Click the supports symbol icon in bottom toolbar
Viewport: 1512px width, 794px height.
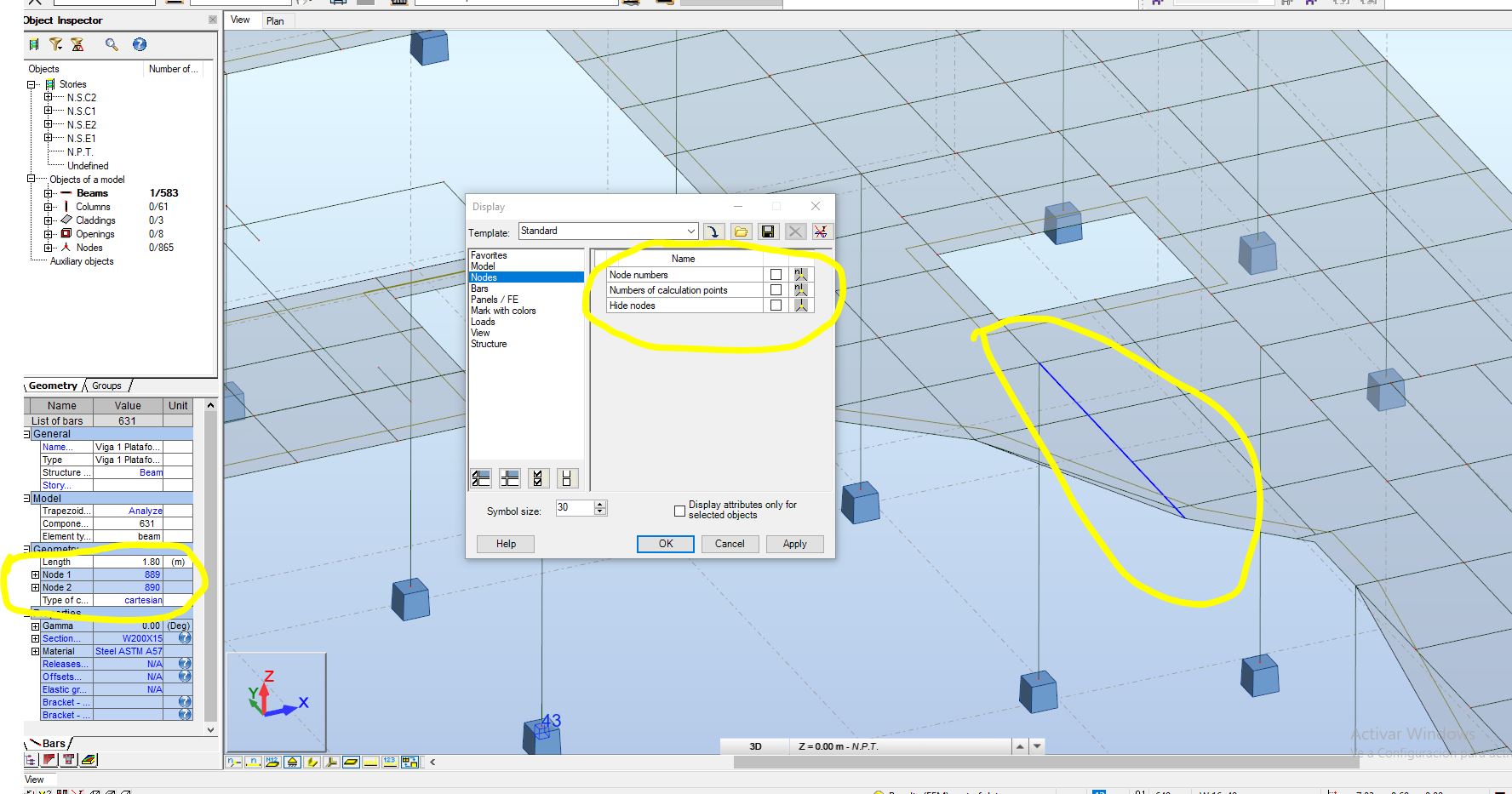point(293,762)
